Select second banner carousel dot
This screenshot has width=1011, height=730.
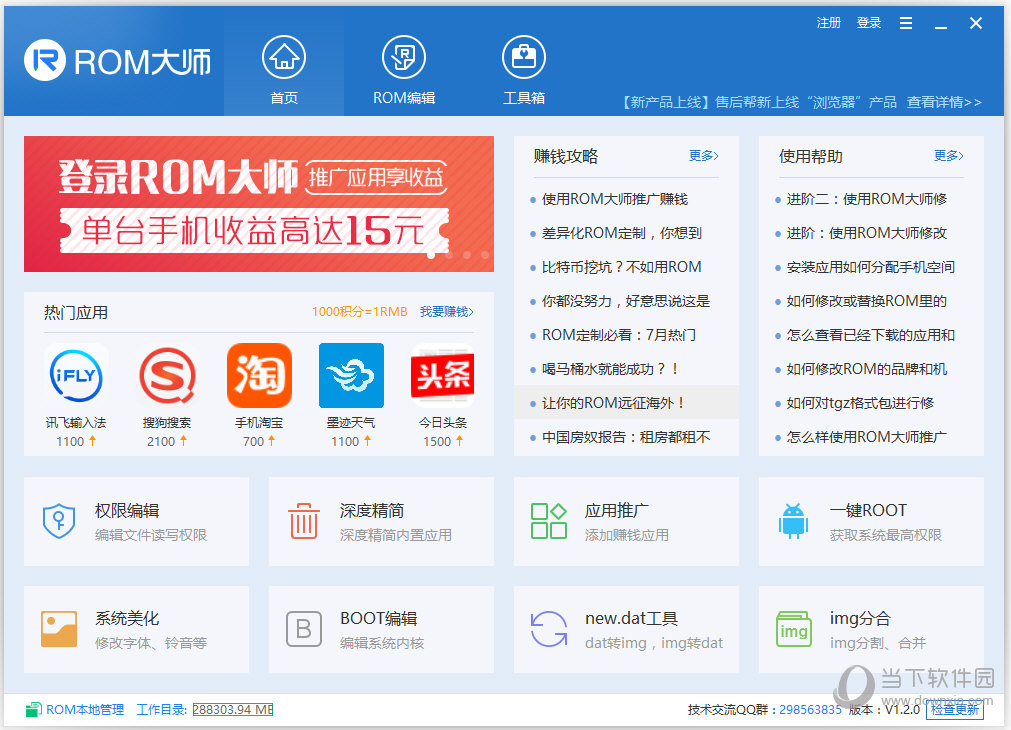point(449,255)
